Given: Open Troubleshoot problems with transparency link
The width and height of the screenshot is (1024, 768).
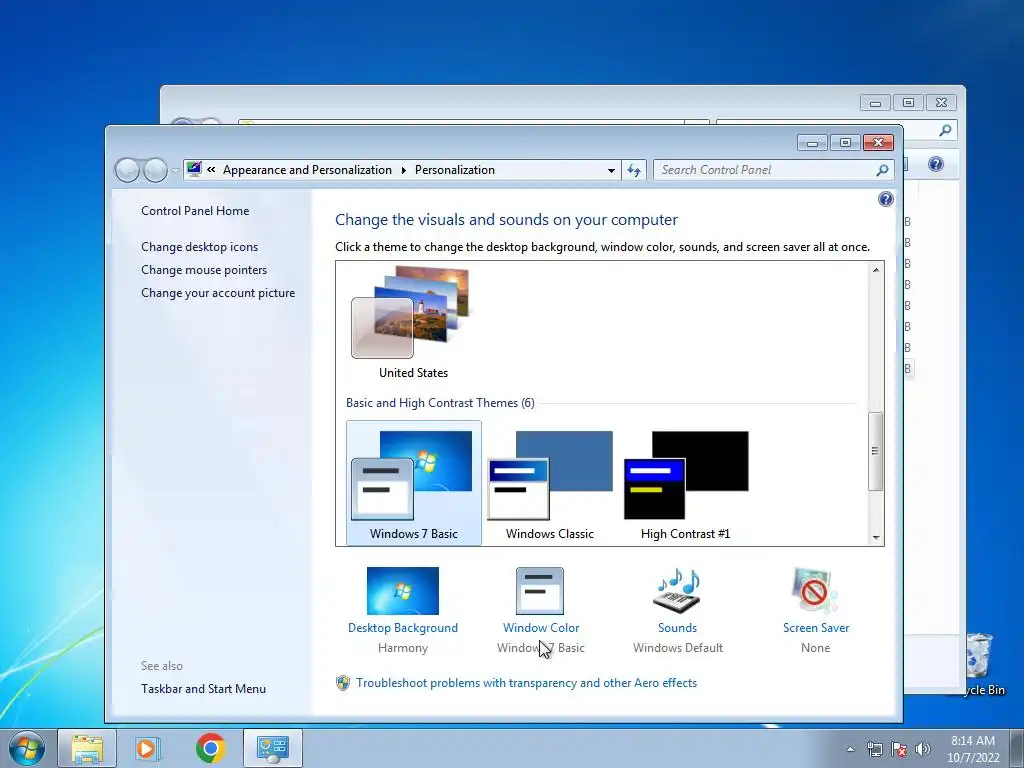Looking at the screenshot, I should (x=526, y=682).
